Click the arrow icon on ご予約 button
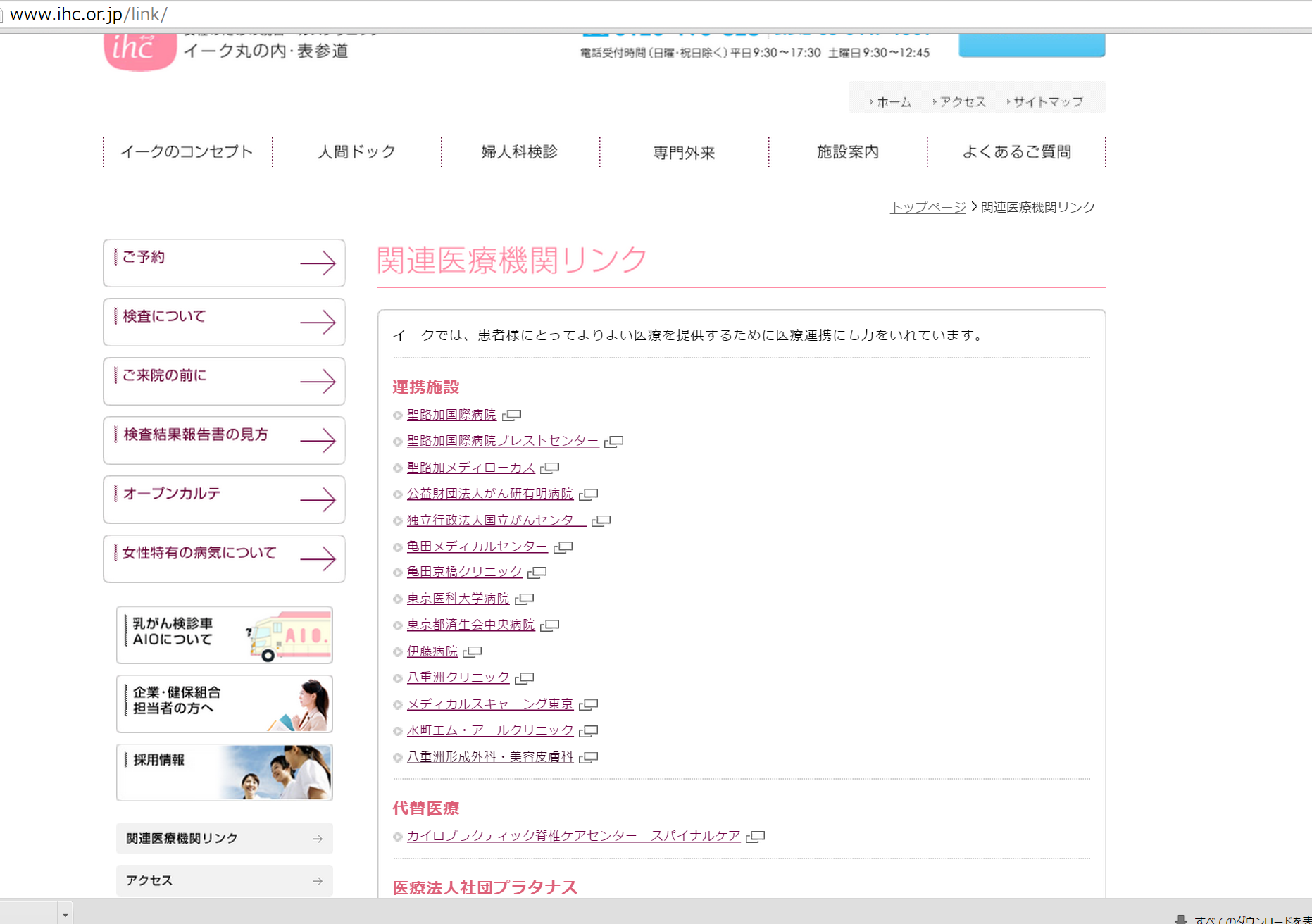Image resolution: width=1312 pixels, height=924 pixels. tap(318, 263)
